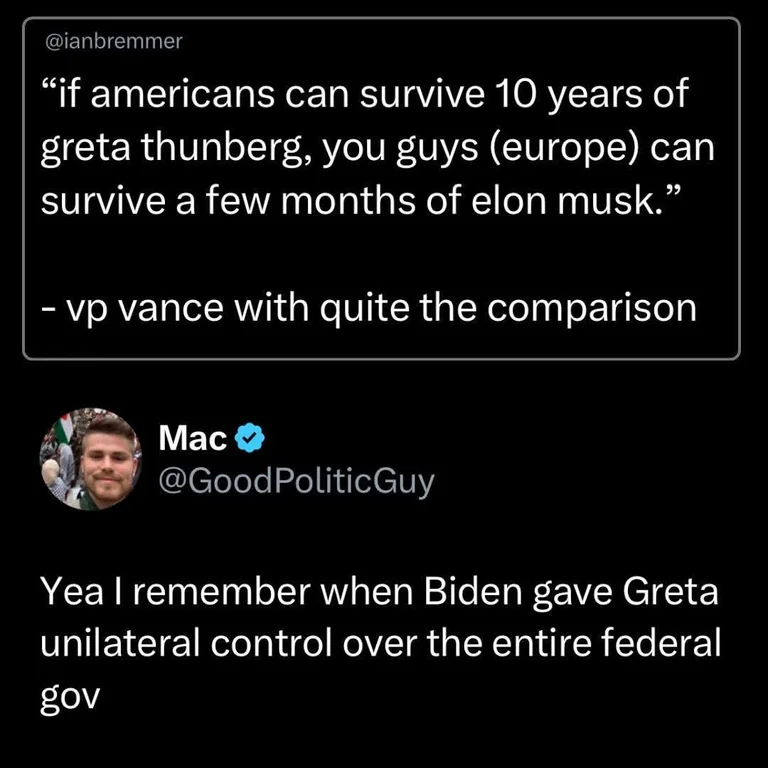This screenshot has width=768, height=768.
Task: Visit the @GoodPoliticGuy profile handle
Action: click(296, 482)
